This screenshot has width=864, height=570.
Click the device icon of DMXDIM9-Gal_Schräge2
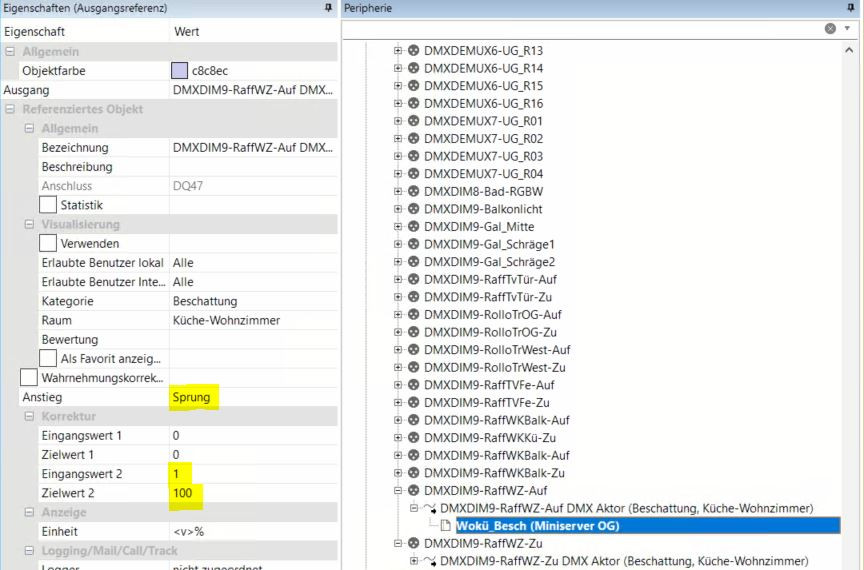pyautogui.click(x=413, y=262)
